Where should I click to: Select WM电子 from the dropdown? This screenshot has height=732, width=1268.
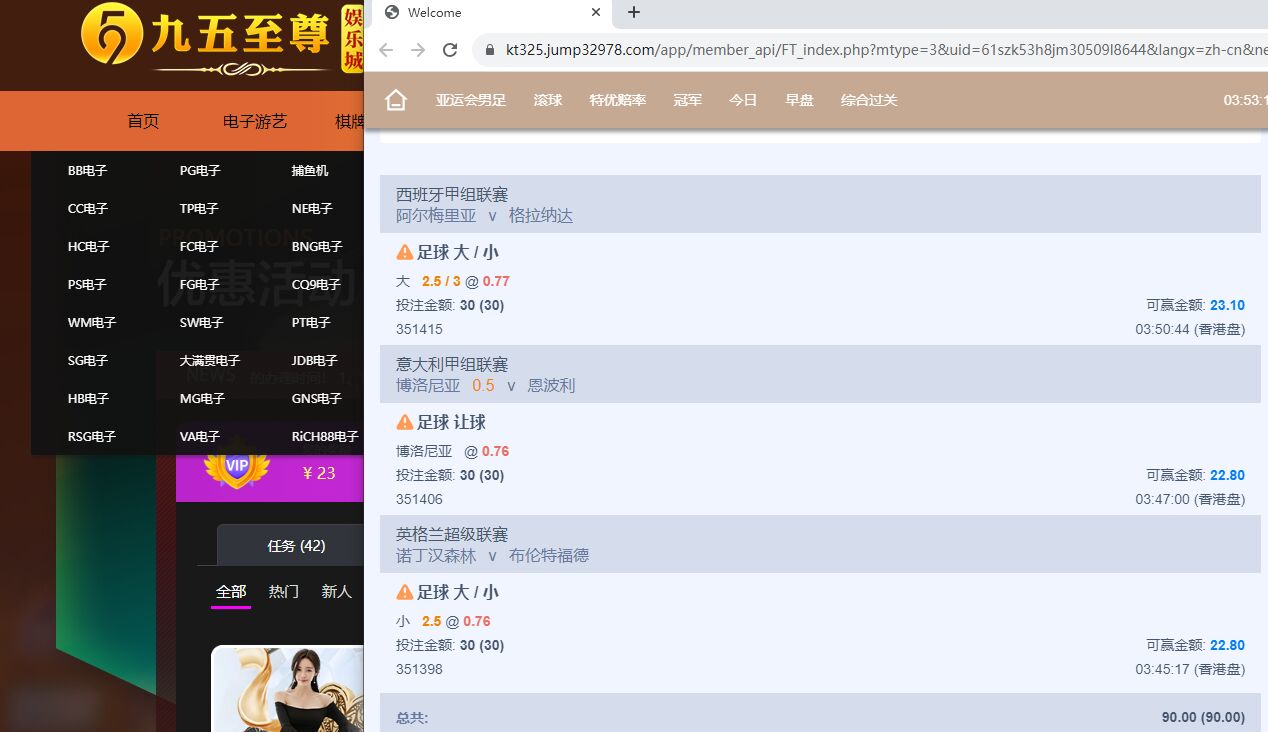pyautogui.click(x=92, y=323)
